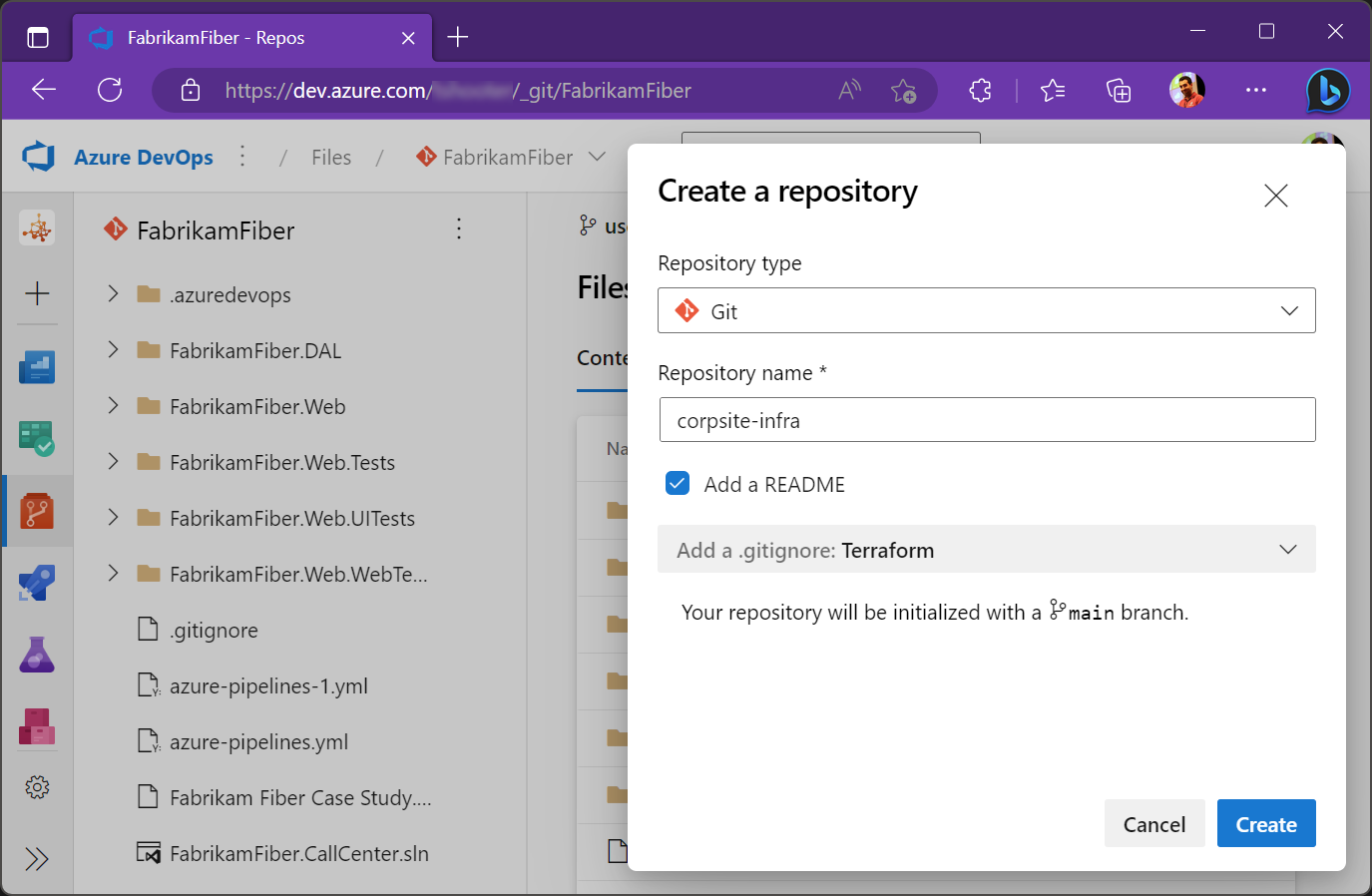This screenshot has height=896, width=1372.
Task: Click the browser address bar URL
Action: (x=458, y=91)
